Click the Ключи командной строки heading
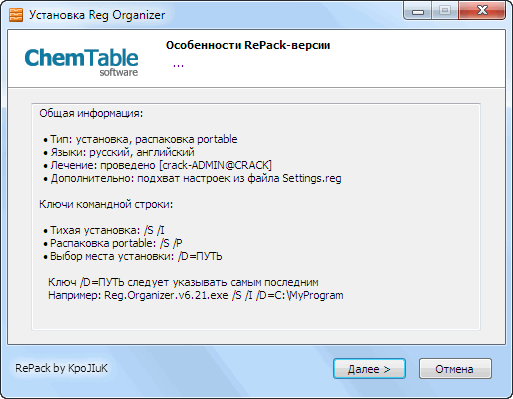This screenshot has width=513, height=399. (106, 204)
